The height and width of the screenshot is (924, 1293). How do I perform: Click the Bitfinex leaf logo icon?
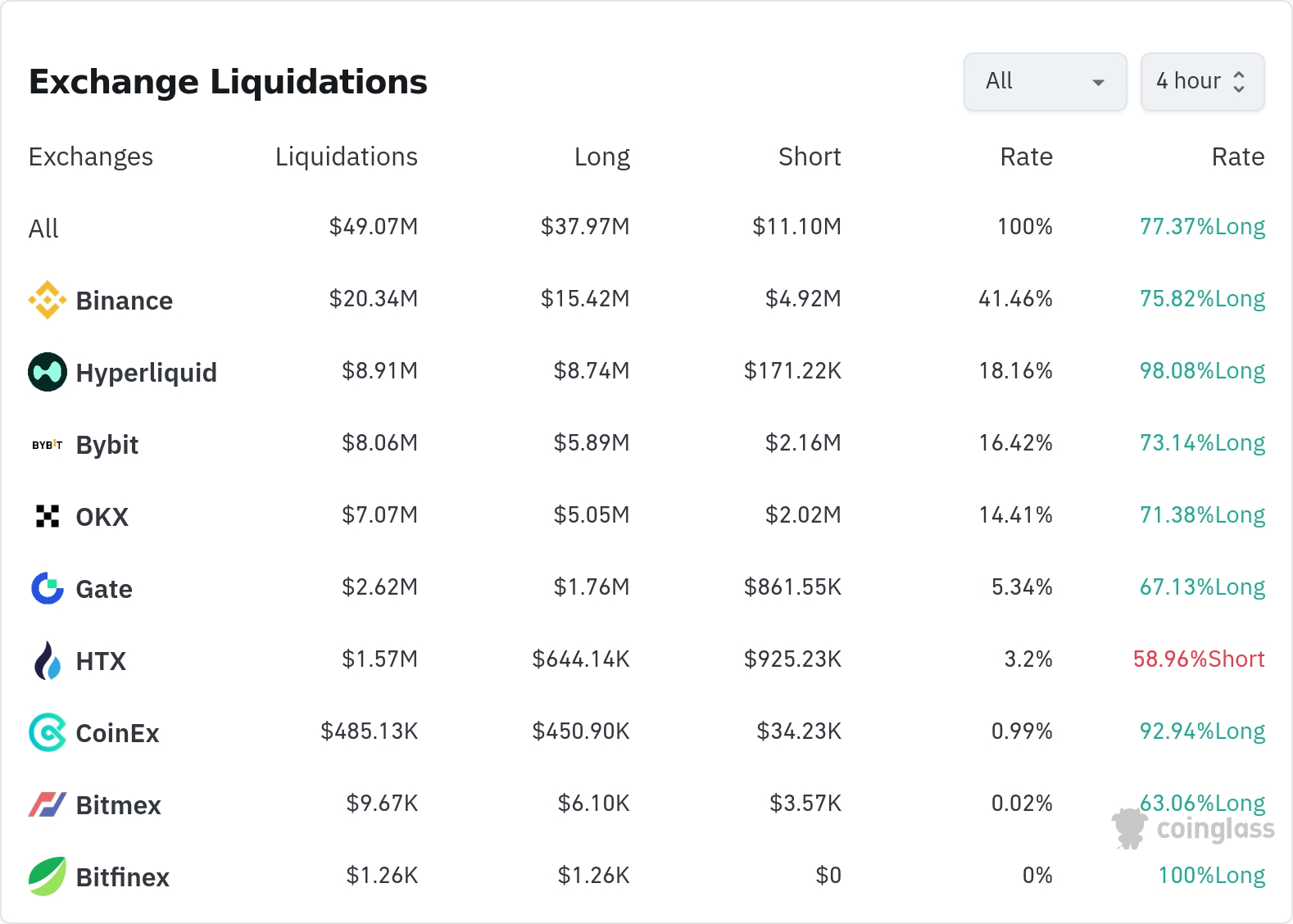point(48,877)
